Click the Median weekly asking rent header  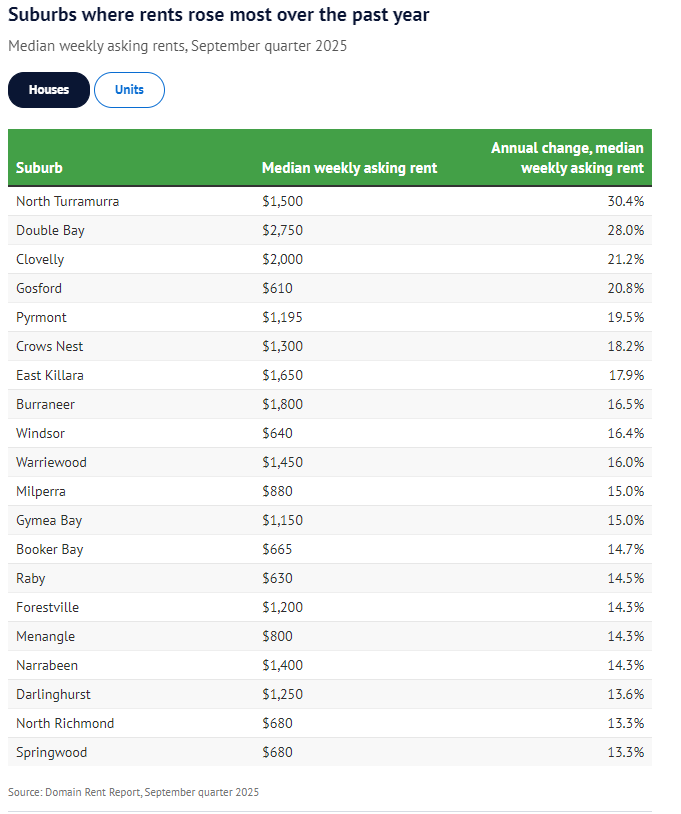[349, 168]
